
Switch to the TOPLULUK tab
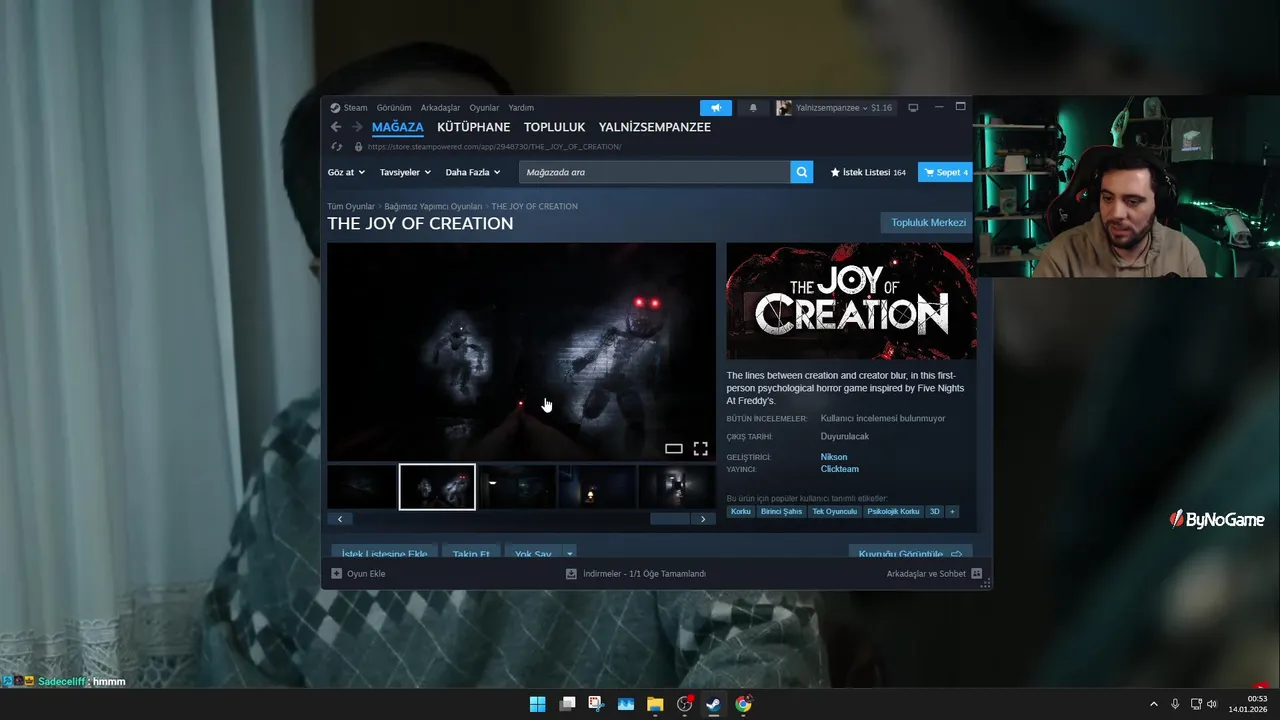(554, 127)
